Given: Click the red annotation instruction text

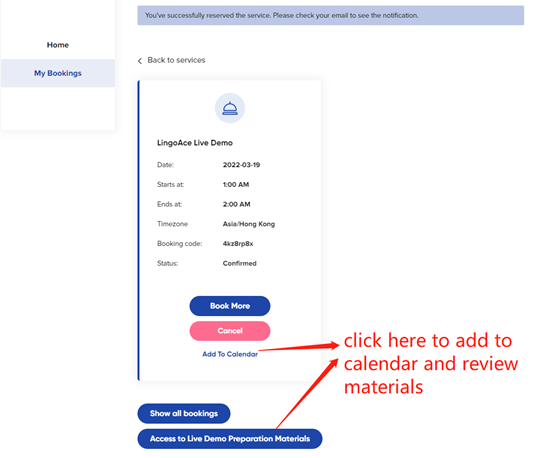Looking at the screenshot, I should click(431, 364).
